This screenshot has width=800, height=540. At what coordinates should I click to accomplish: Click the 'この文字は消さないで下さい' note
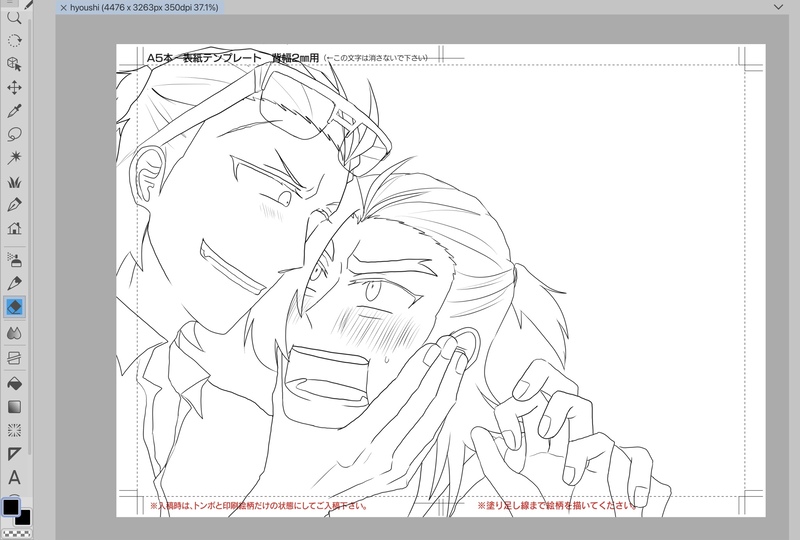coord(376,58)
